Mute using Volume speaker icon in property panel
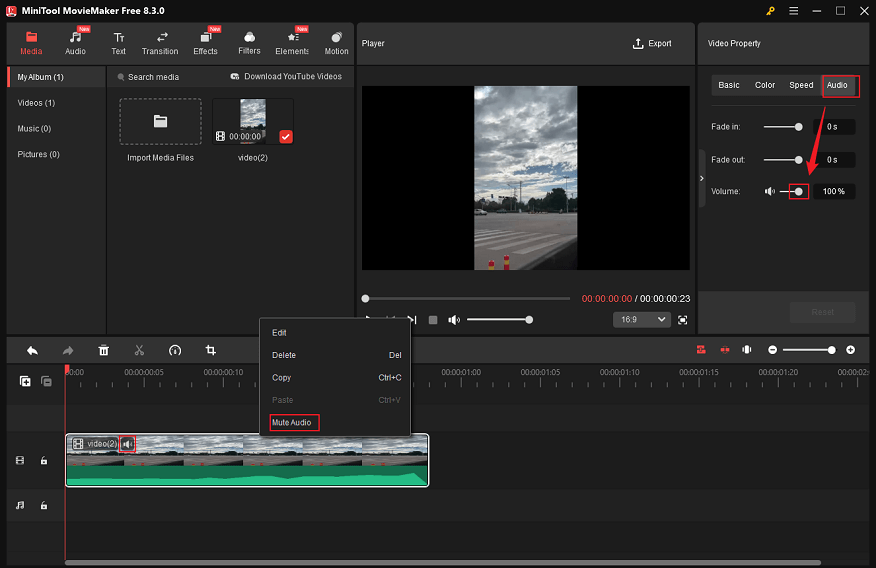 tap(770, 192)
